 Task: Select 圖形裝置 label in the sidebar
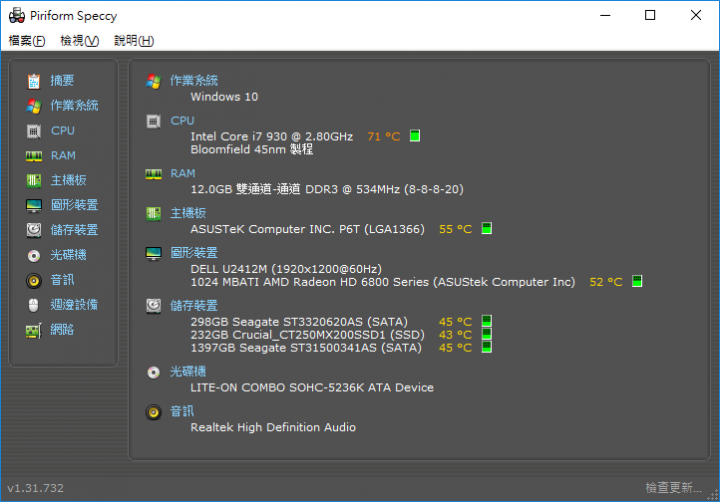point(74,205)
